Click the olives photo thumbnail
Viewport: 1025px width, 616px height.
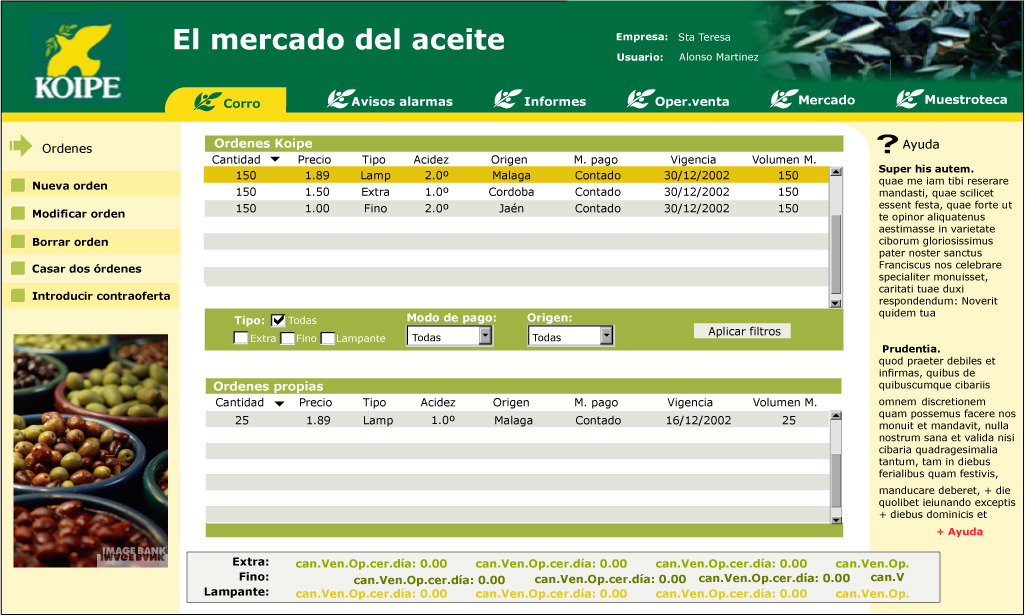pyautogui.click(x=91, y=451)
